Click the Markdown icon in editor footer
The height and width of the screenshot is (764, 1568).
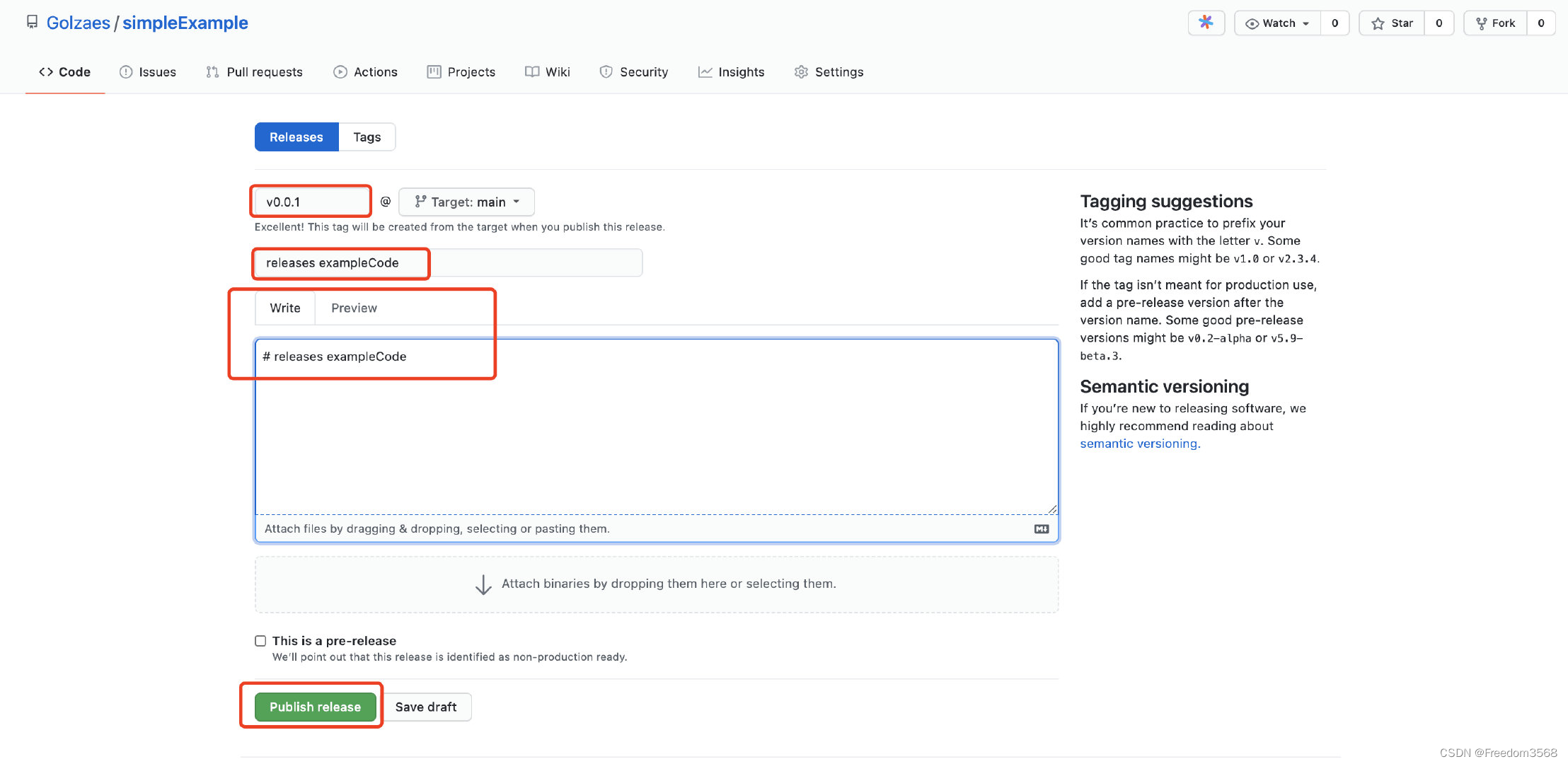point(1042,529)
